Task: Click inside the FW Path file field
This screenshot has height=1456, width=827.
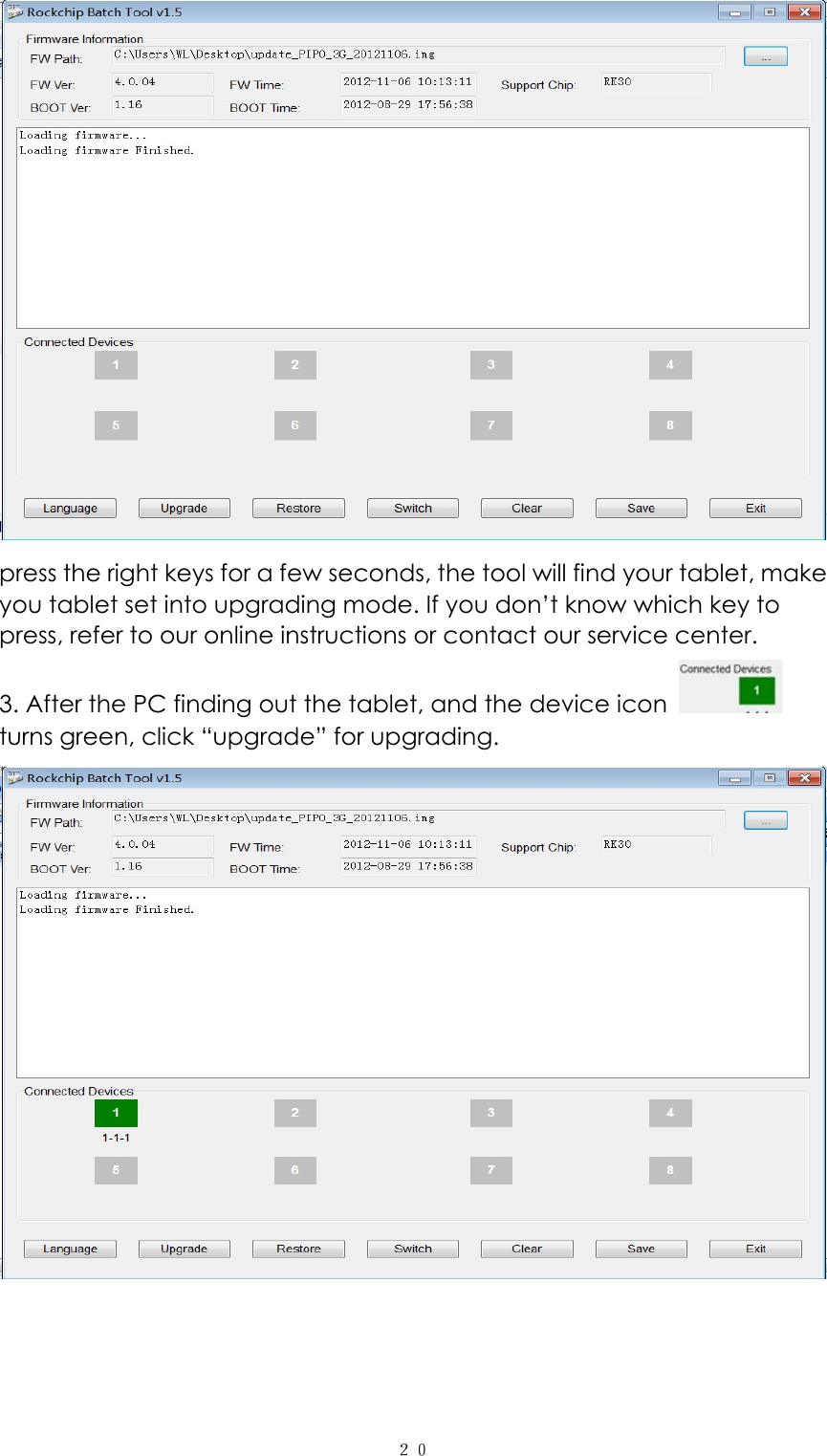Action: tap(416, 55)
